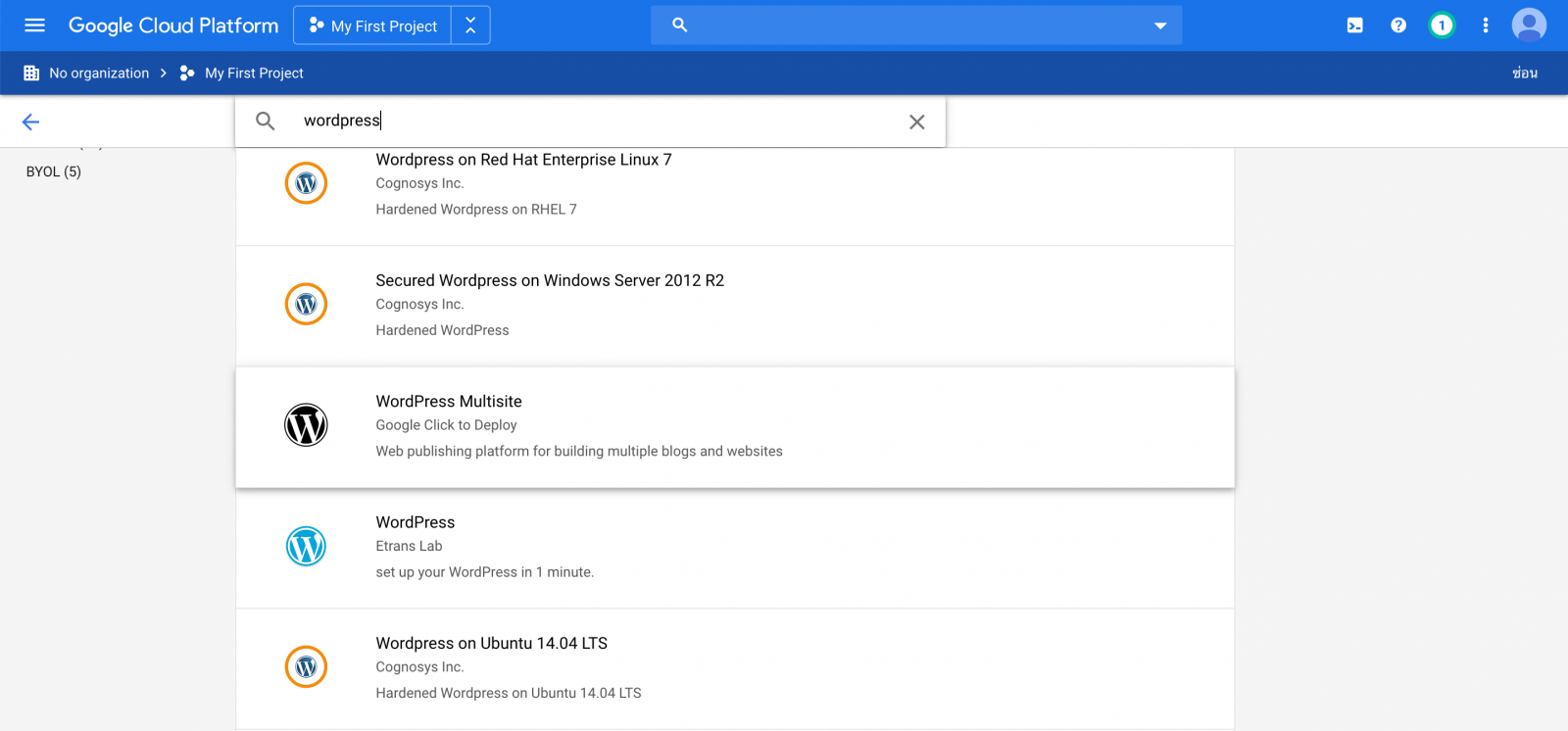This screenshot has height=731, width=1568.
Task: Open notifications badge showing 1
Action: [1442, 25]
